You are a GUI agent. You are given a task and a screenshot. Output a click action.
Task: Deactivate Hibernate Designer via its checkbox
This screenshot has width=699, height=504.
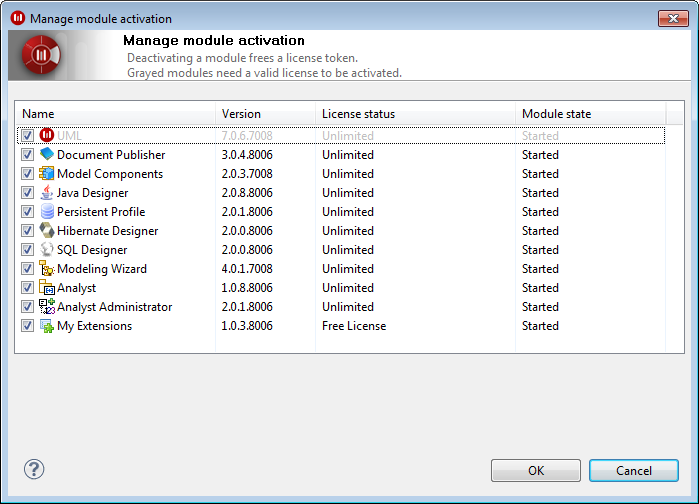27,230
